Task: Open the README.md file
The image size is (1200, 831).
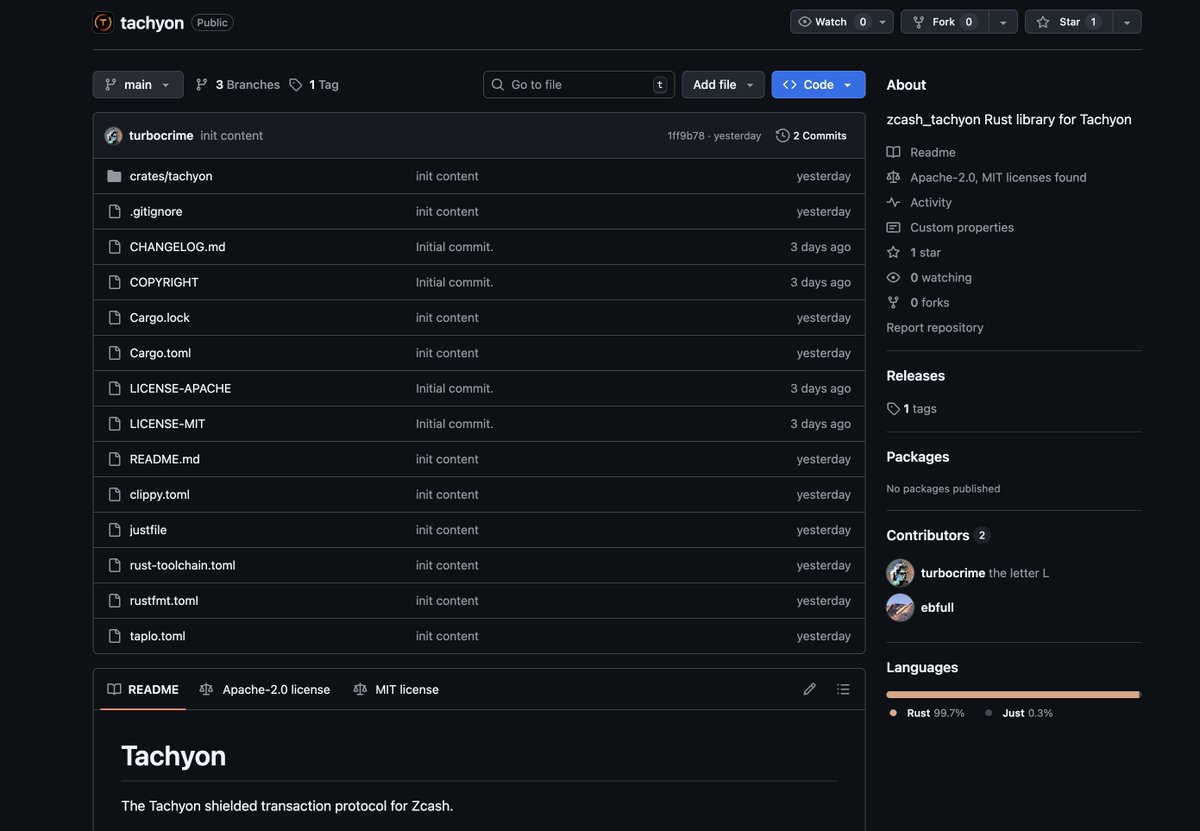Action: click(165, 459)
